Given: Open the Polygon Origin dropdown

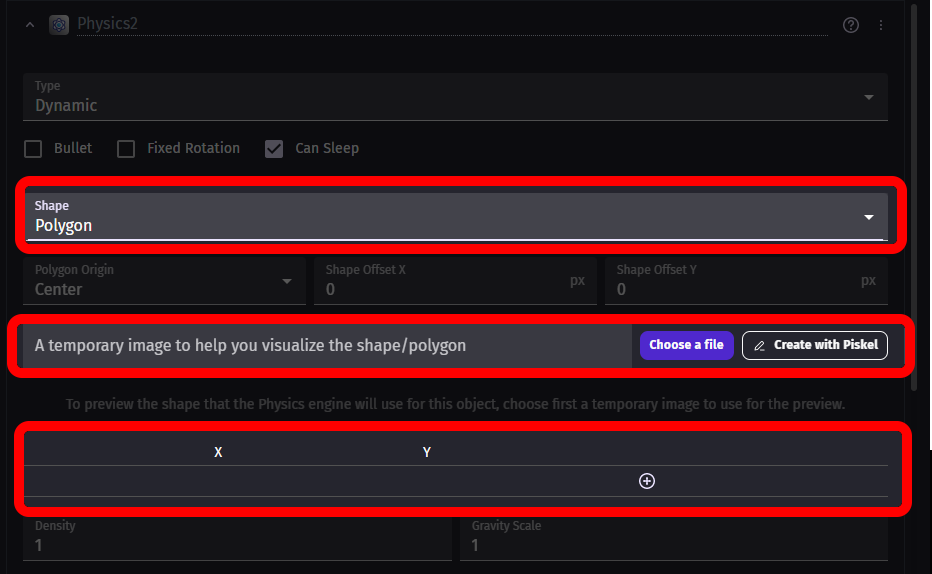Looking at the screenshot, I should (x=165, y=281).
